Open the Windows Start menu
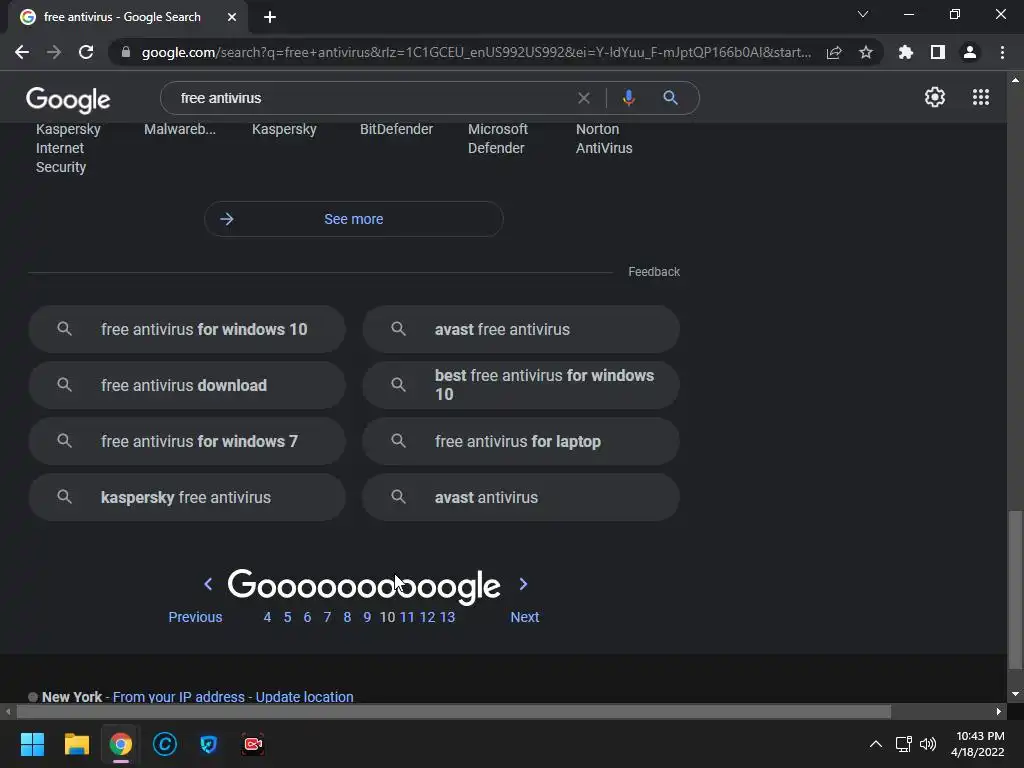The height and width of the screenshot is (768, 1024). [32, 744]
